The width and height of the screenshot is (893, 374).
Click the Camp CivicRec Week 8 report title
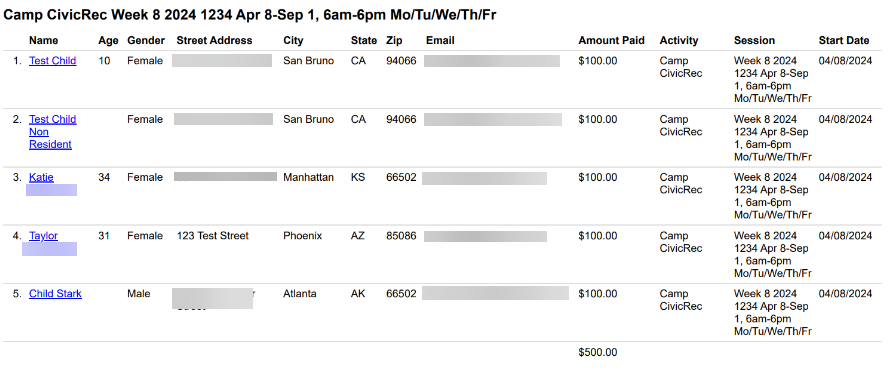pos(249,15)
